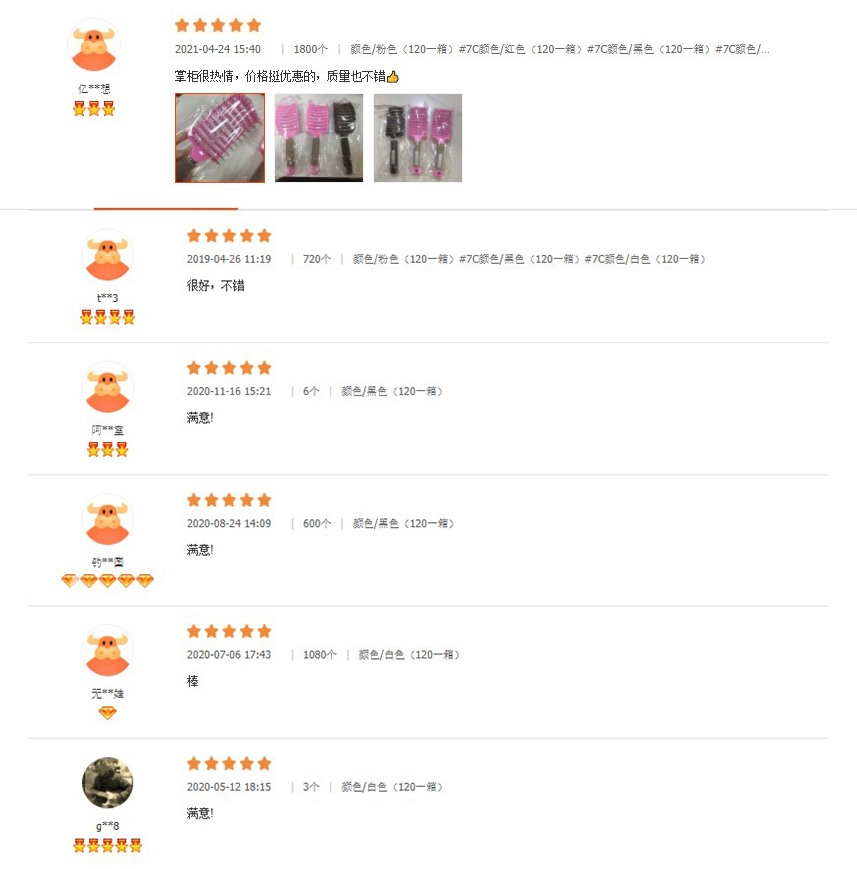
Task: Click the avatar of reviewer t**3
Action: pos(108,255)
